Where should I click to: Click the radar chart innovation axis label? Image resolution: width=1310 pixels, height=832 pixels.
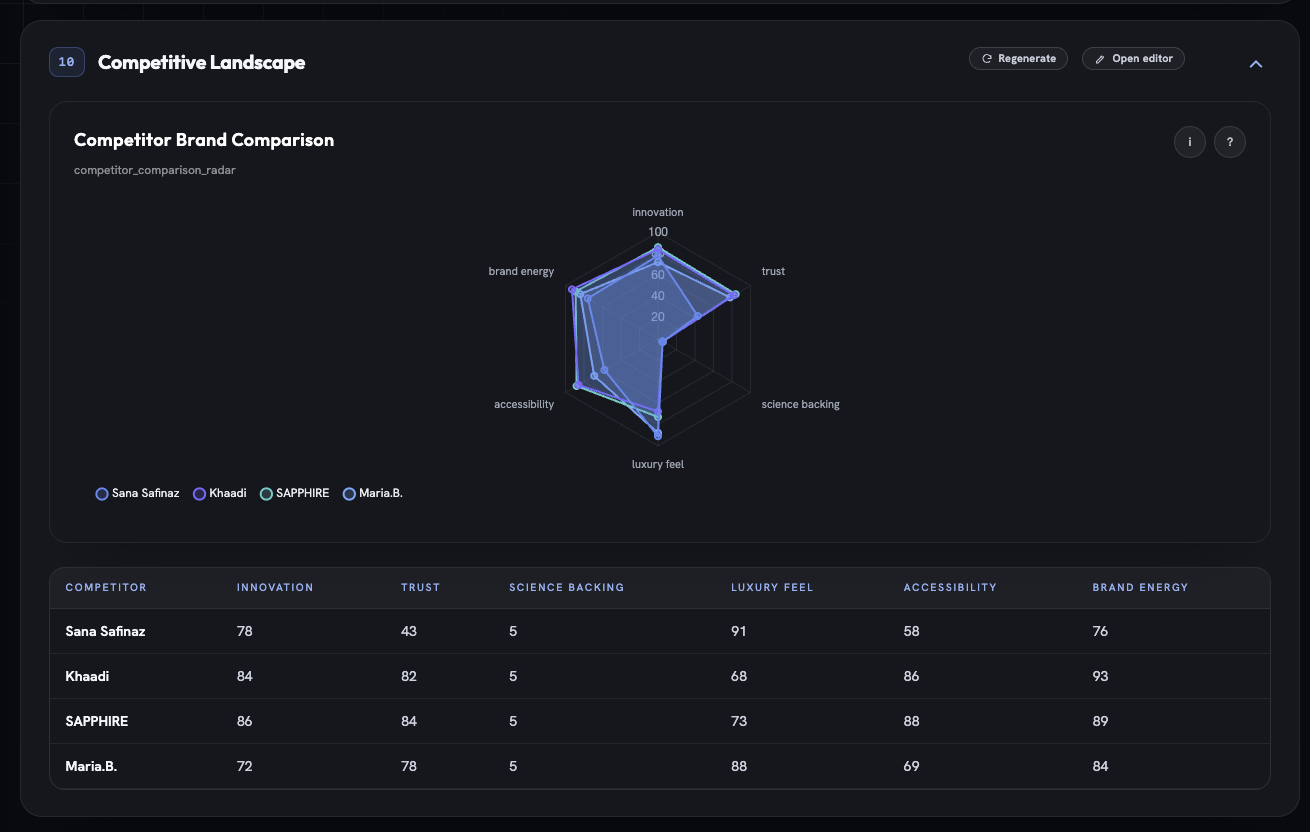(658, 212)
